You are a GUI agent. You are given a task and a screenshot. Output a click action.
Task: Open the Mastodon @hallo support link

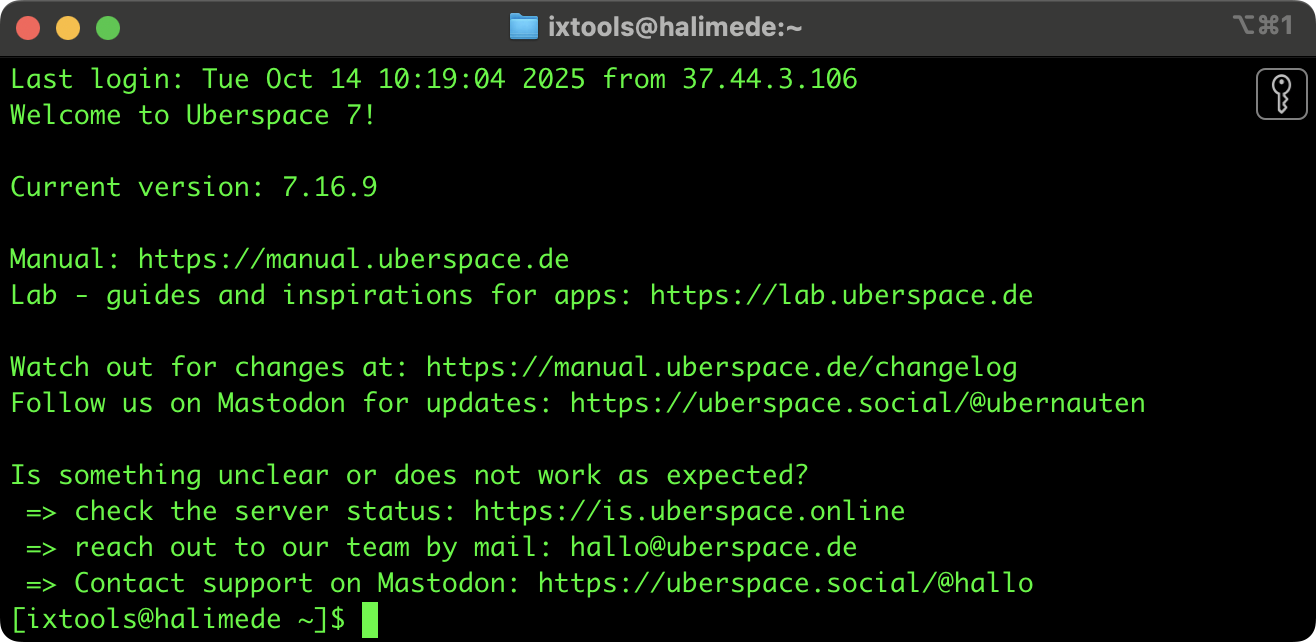coord(785,583)
